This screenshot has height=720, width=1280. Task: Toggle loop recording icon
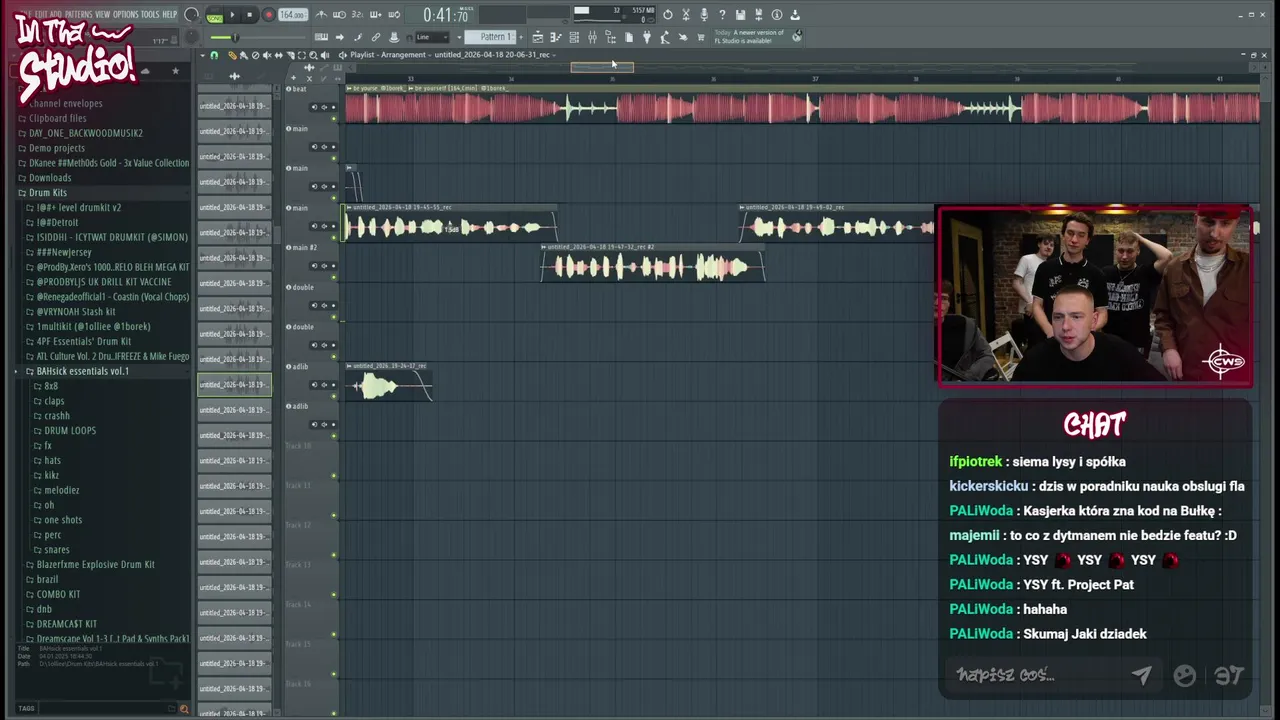click(394, 15)
